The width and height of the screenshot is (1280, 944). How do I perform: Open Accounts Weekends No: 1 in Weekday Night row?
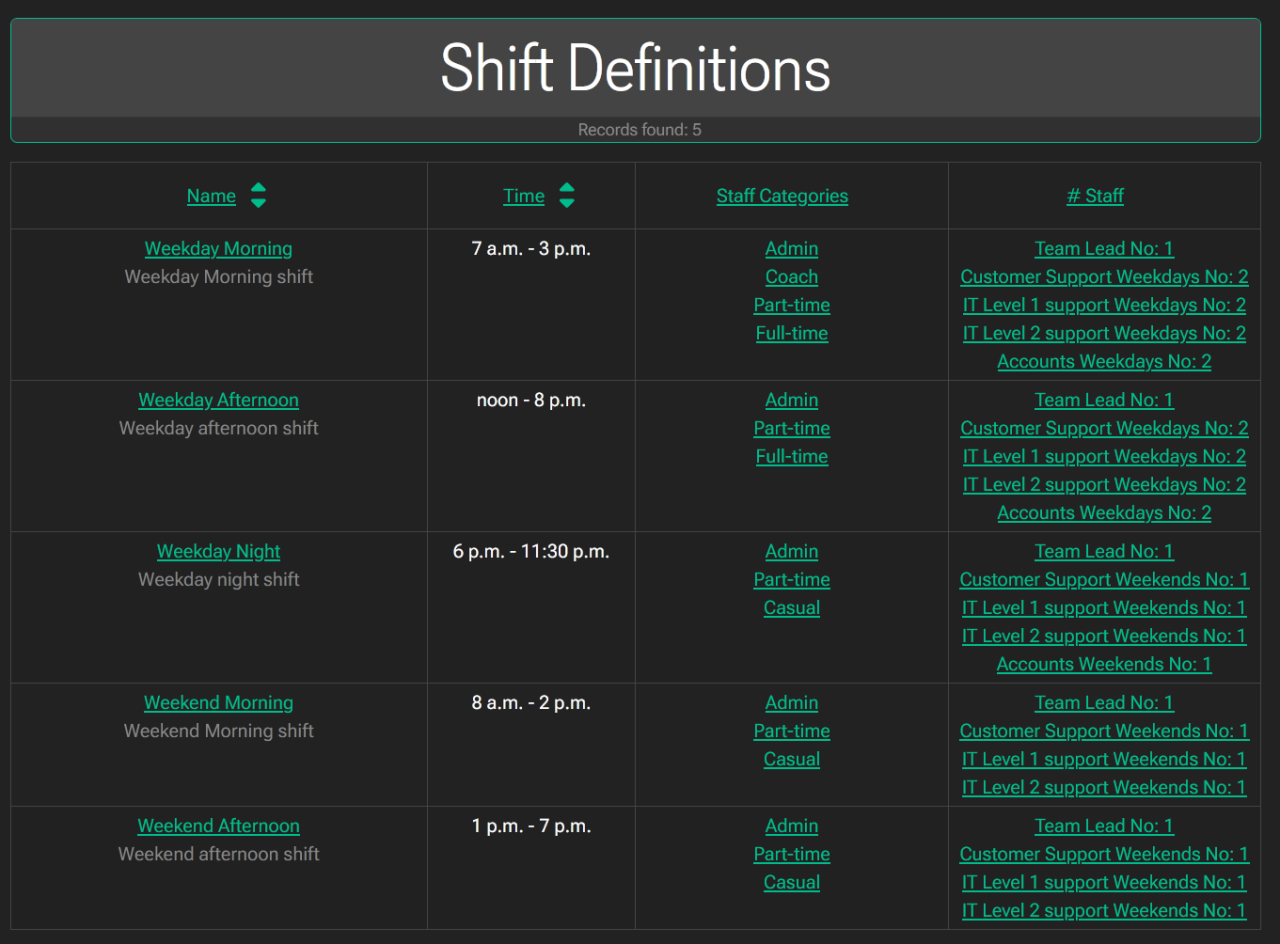pyautogui.click(x=1103, y=663)
